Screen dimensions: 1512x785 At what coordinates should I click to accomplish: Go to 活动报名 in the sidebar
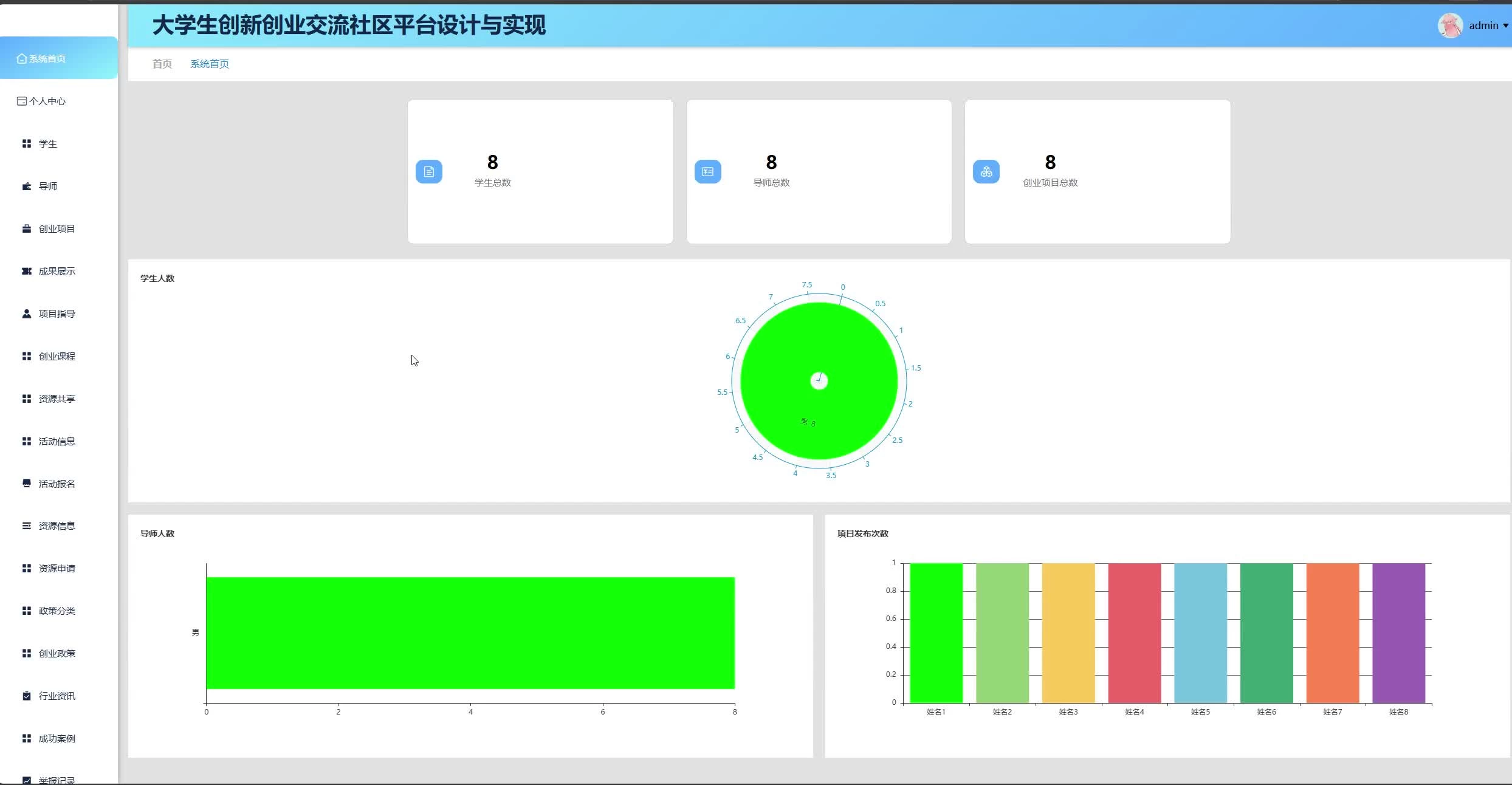click(57, 484)
